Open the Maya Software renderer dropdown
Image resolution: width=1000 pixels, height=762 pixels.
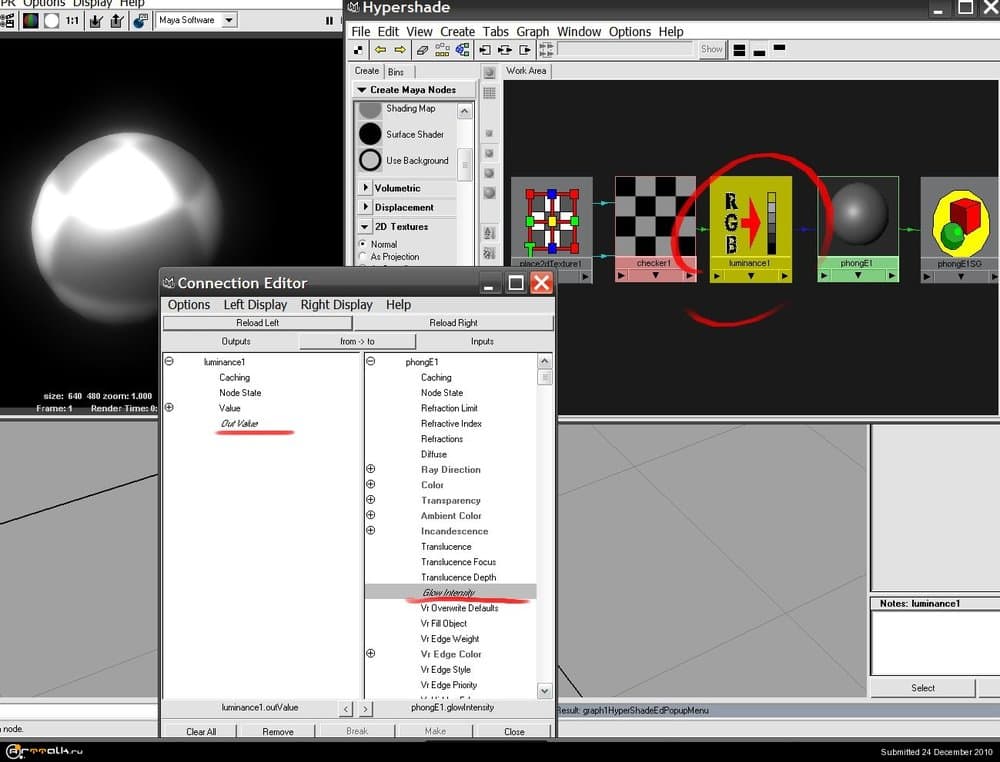click(229, 20)
